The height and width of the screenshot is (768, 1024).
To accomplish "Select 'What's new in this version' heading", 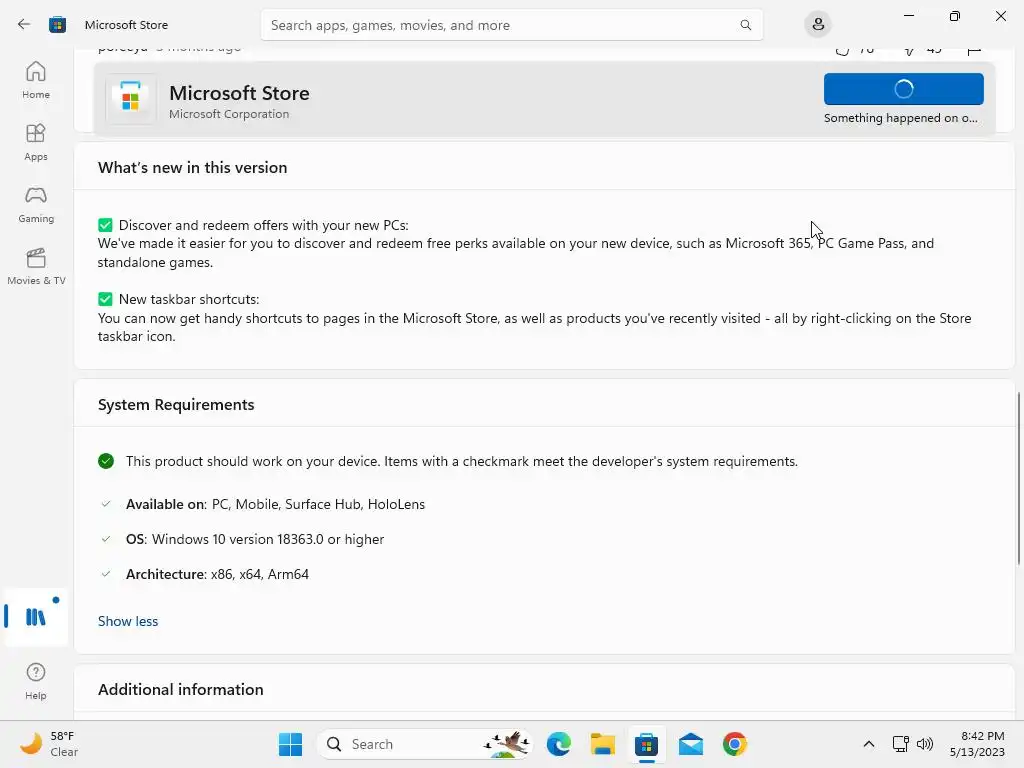I will (x=193, y=167).
